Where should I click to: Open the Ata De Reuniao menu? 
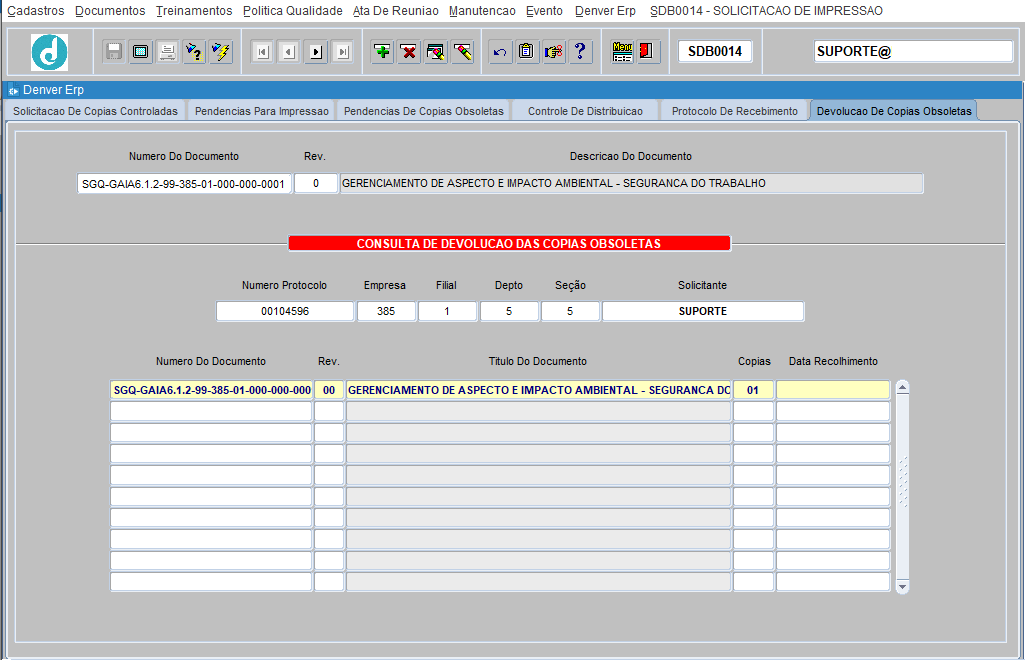click(395, 11)
